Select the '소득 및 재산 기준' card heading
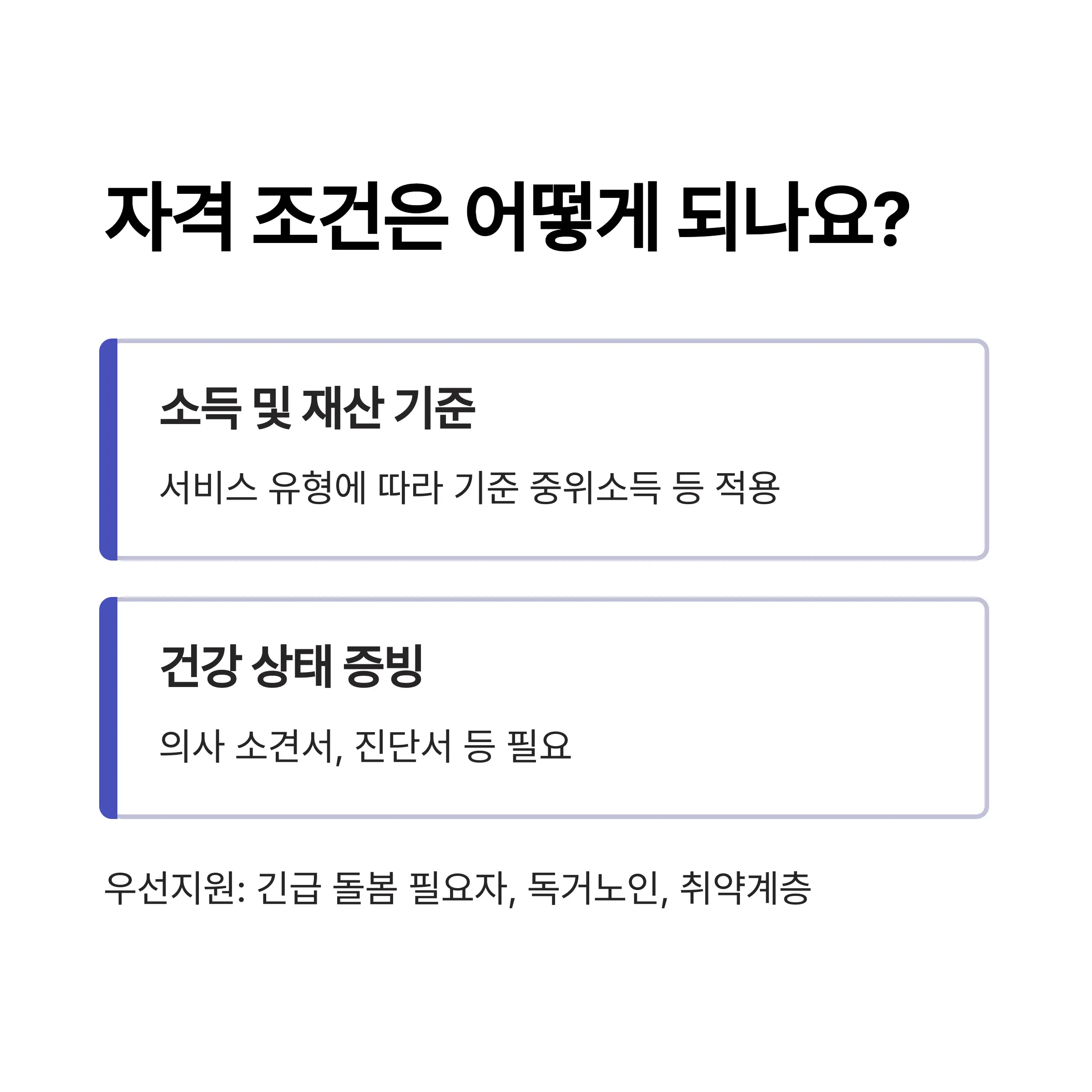This screenshot has height=1092, width=1092. click(x=318, y=408)
